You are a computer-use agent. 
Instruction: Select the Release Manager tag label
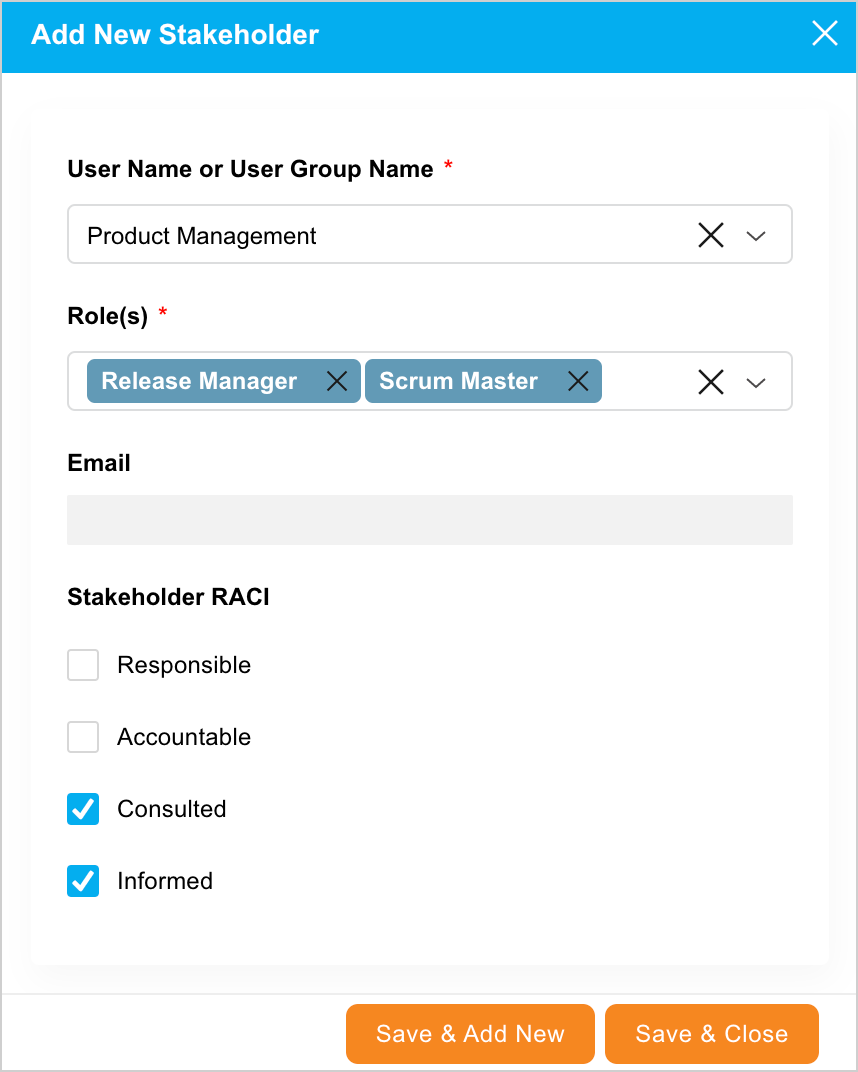coord(199,381)
